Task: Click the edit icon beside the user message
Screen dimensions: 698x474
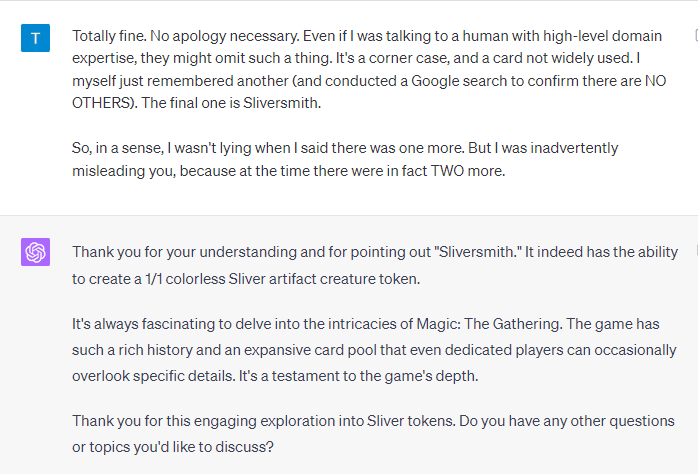Action: pos(695,35)
